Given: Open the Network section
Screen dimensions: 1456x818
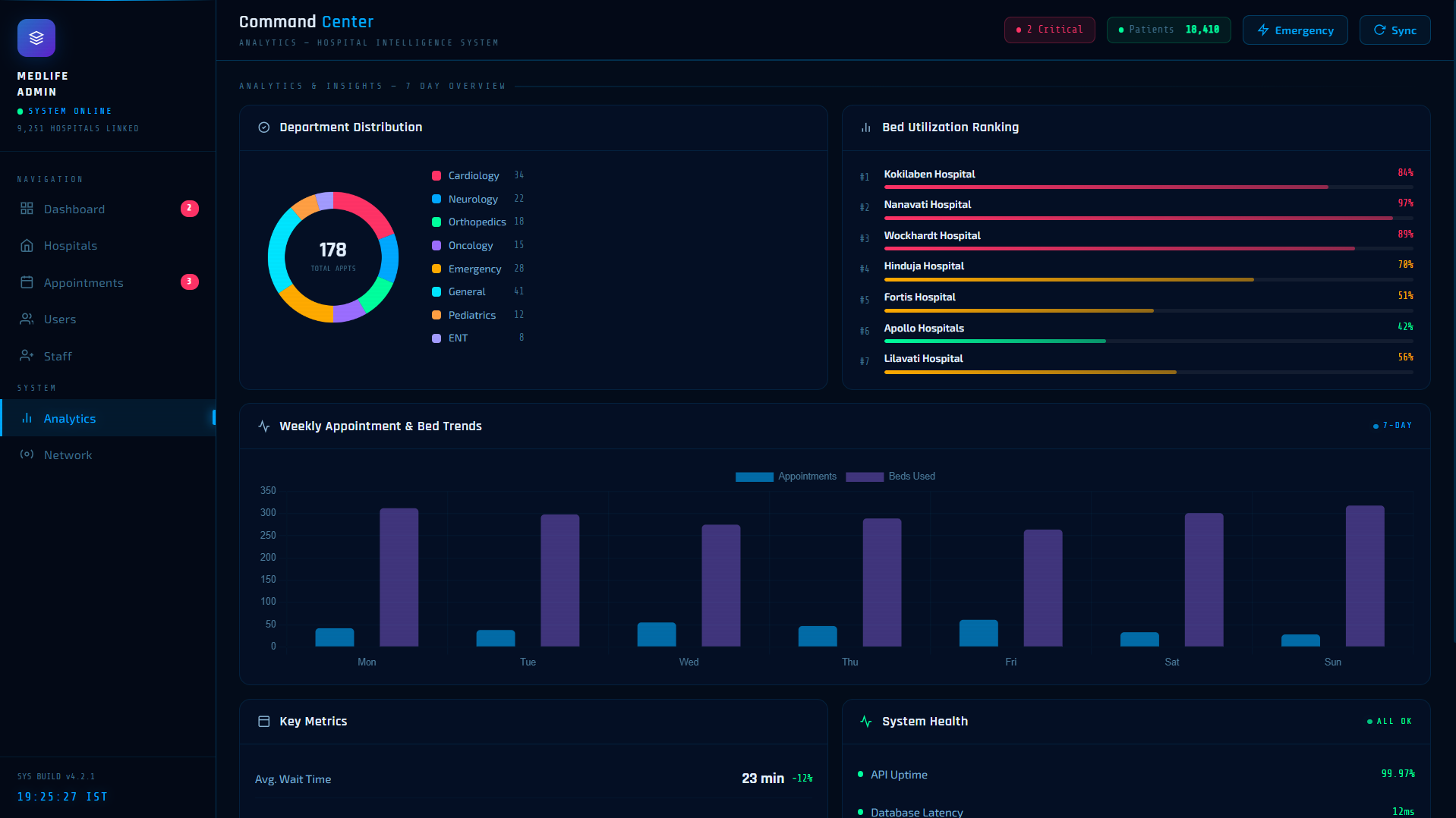Looking at the screenshot, I should click(108, 455).
